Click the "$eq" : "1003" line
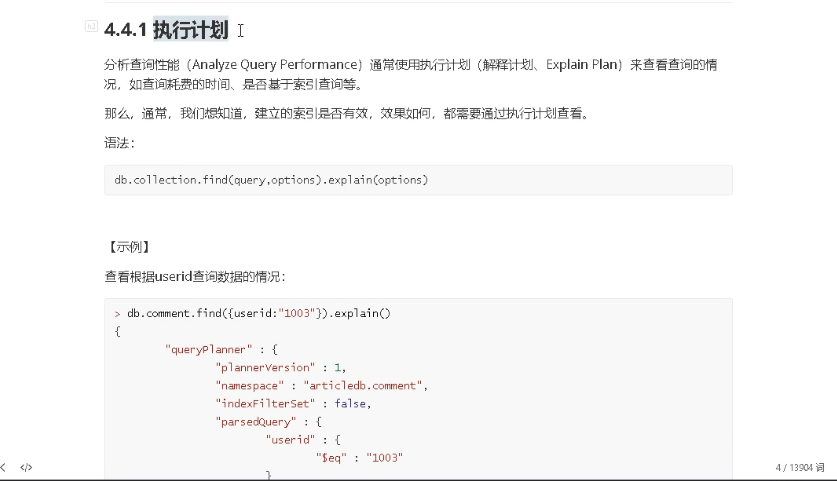Screen dimensions: 837x481 click(x=359, y=458)
